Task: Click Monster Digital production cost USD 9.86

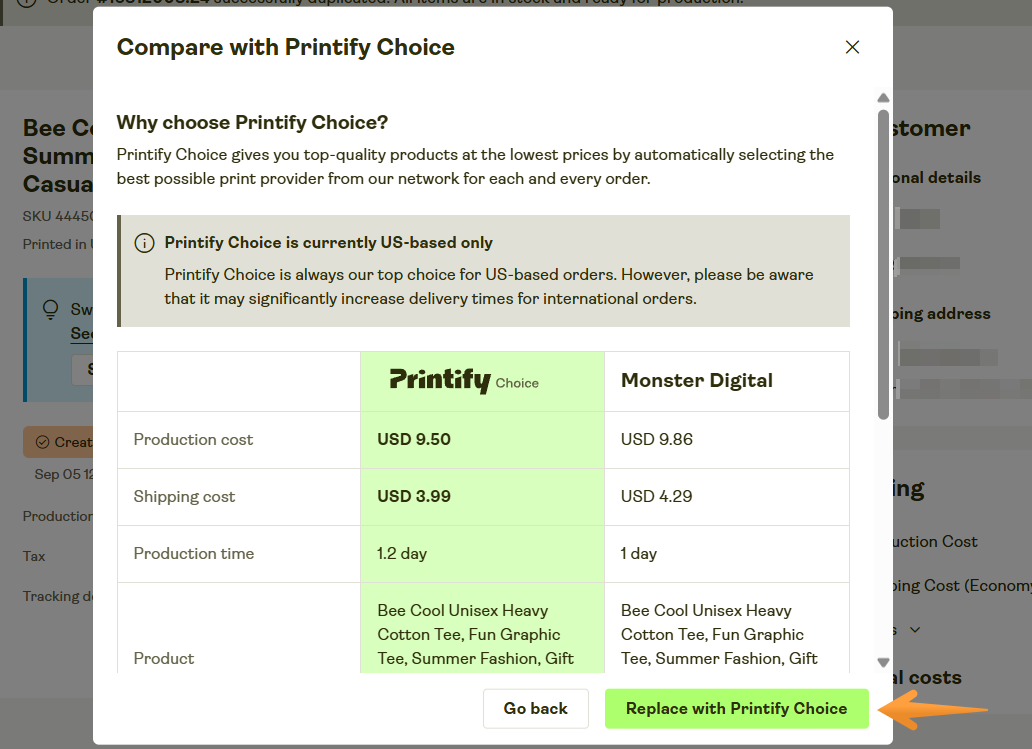Action: coord(657,439)
